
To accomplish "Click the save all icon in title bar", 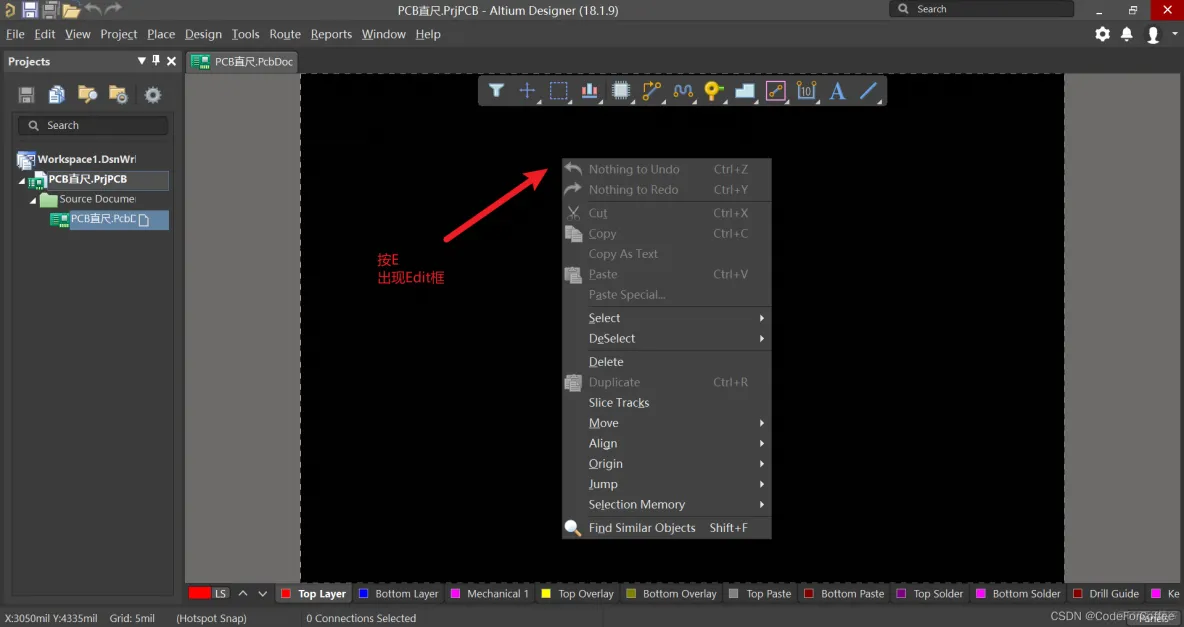I will tap(51, 9).
